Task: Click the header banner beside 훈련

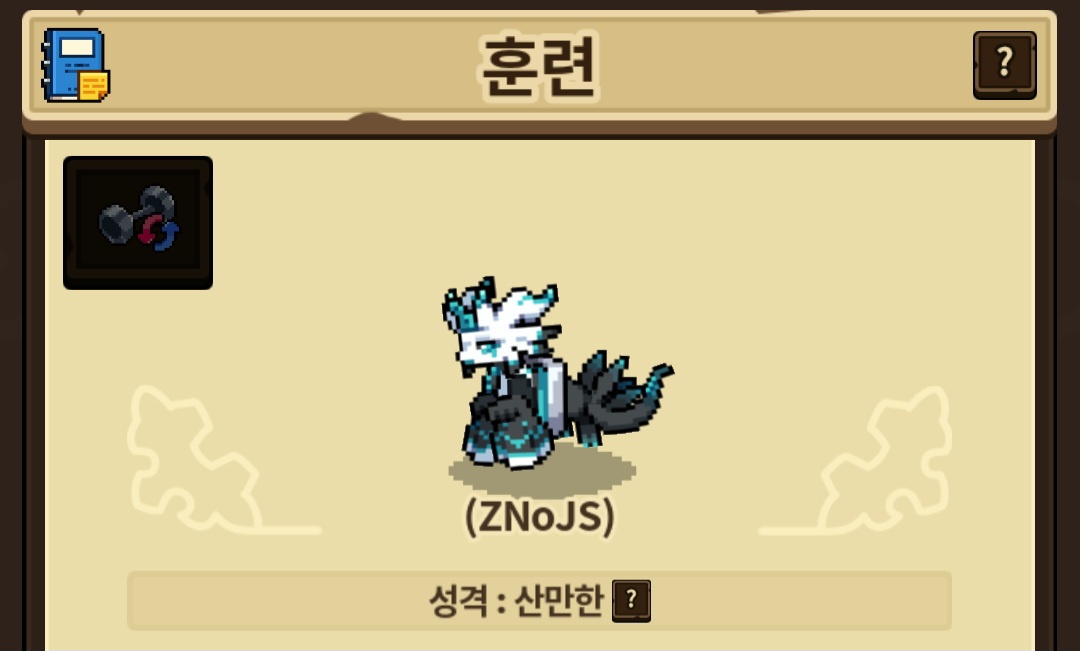Action: (758, 65)
